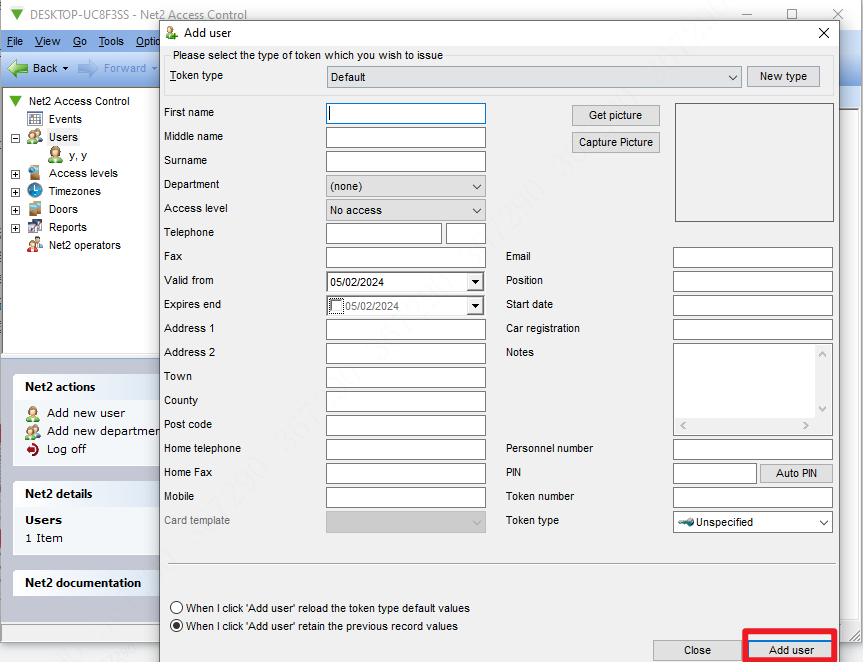Click the Notes vertical scrollbar
Screen dimensions: 863x662
(x=823, y=380)
